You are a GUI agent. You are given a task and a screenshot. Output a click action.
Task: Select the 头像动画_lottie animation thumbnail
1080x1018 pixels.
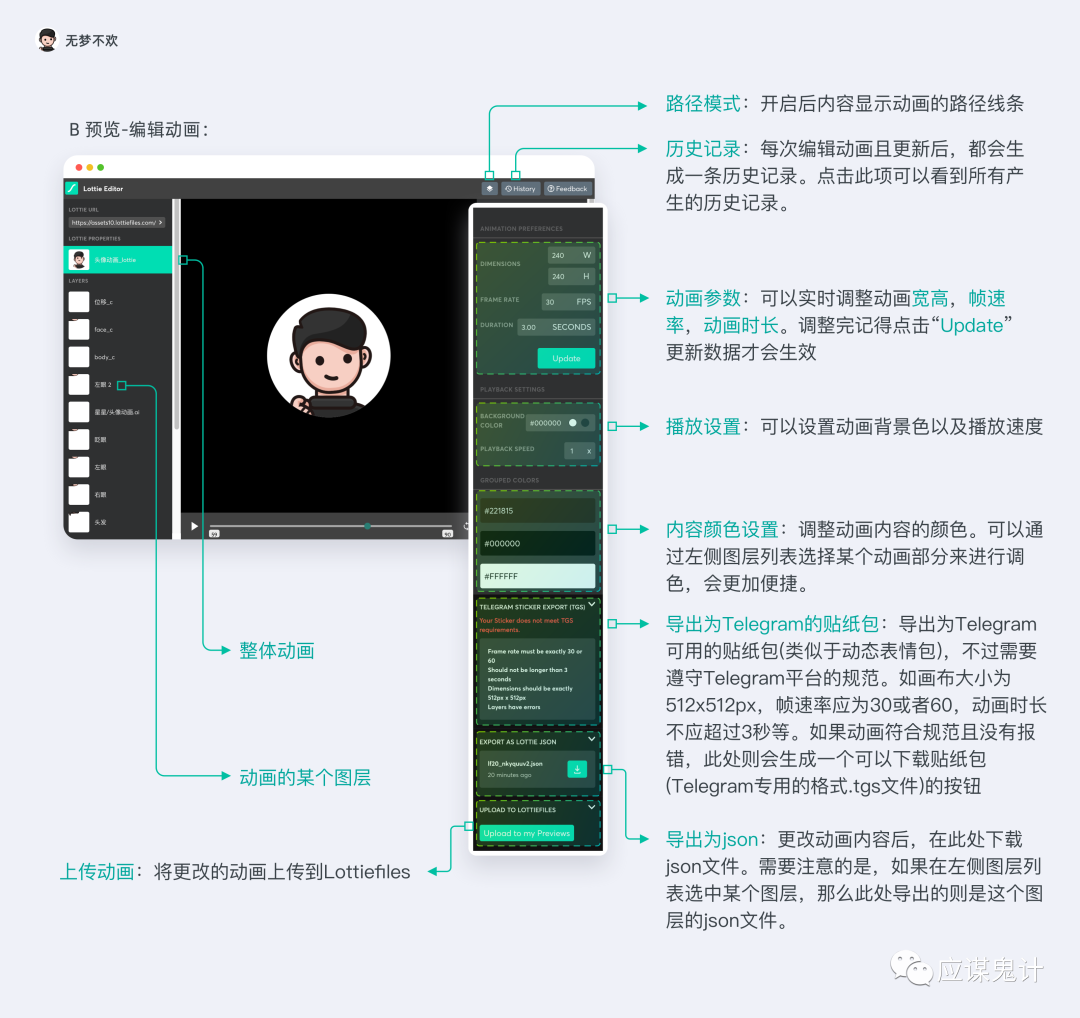(x=78, y=260)
